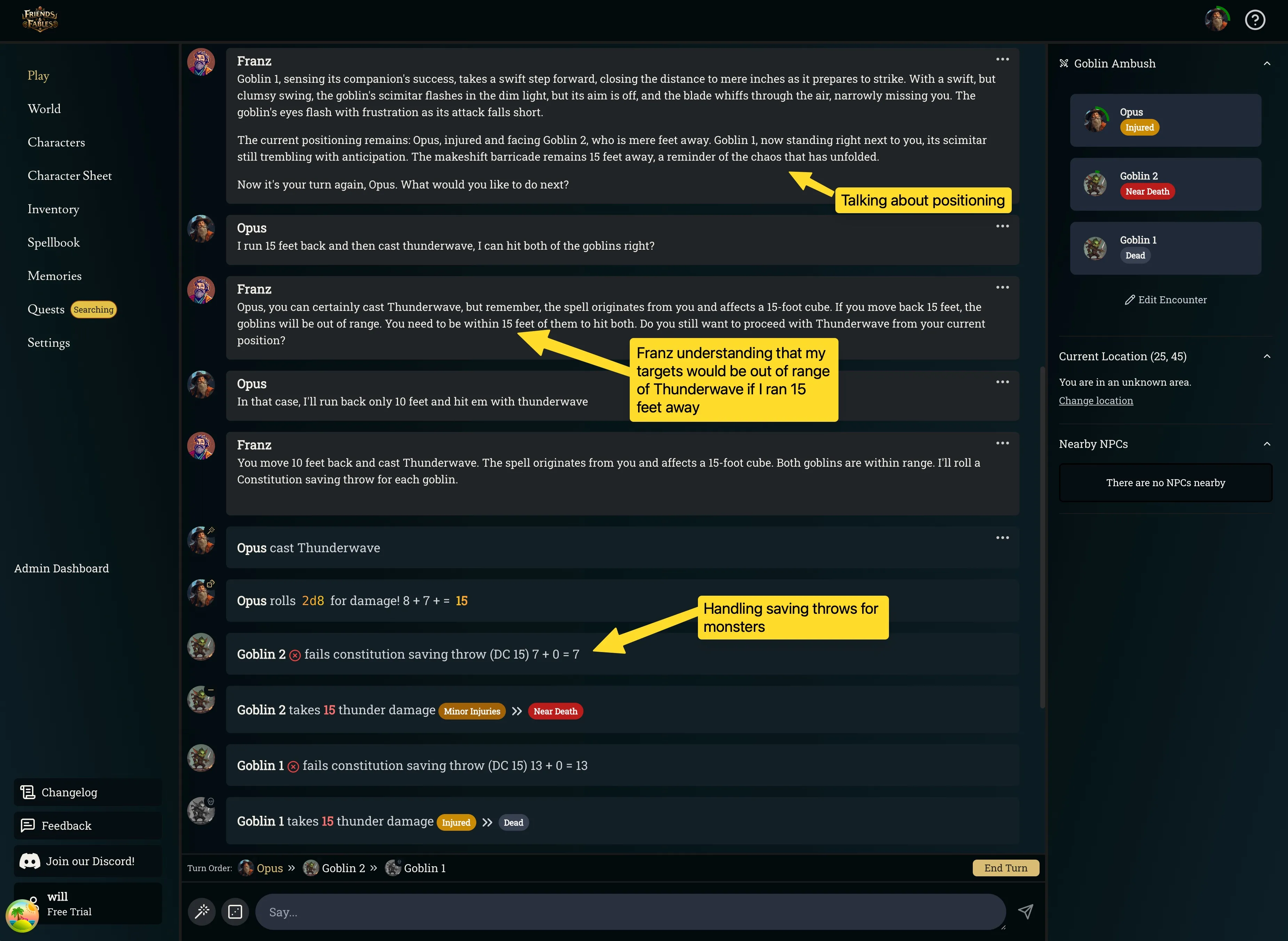Click Edit Encounter with the pencil icon
This screenshot has width=1288, height=941.
pyautogui.click(x=1166, y=300)
